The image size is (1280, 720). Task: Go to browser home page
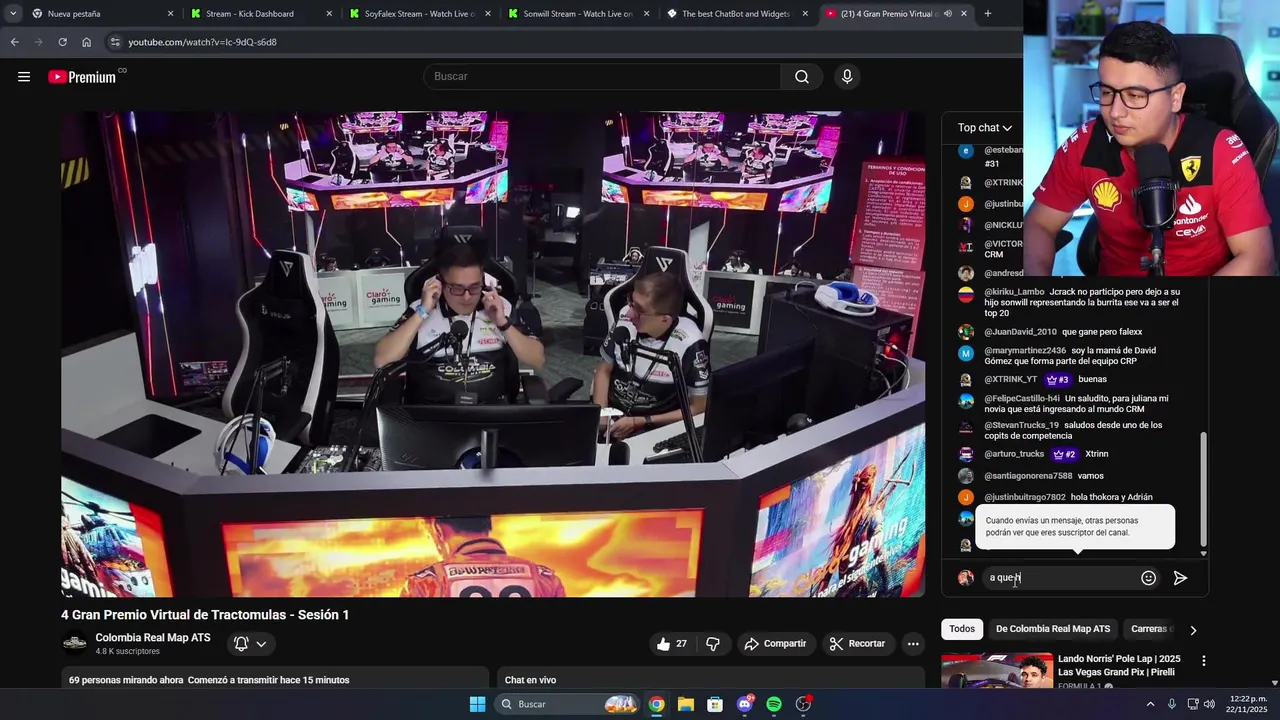tap(86, 42)
